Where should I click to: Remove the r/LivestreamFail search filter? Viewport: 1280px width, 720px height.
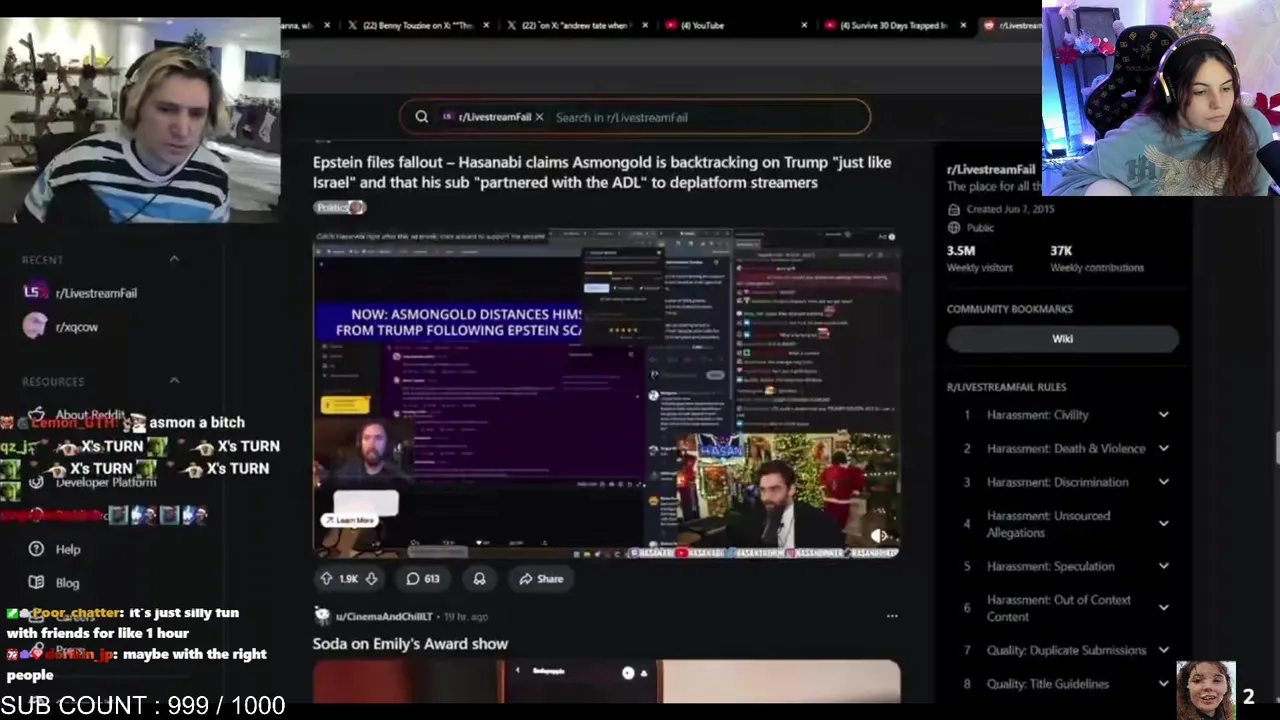(539, 117)
